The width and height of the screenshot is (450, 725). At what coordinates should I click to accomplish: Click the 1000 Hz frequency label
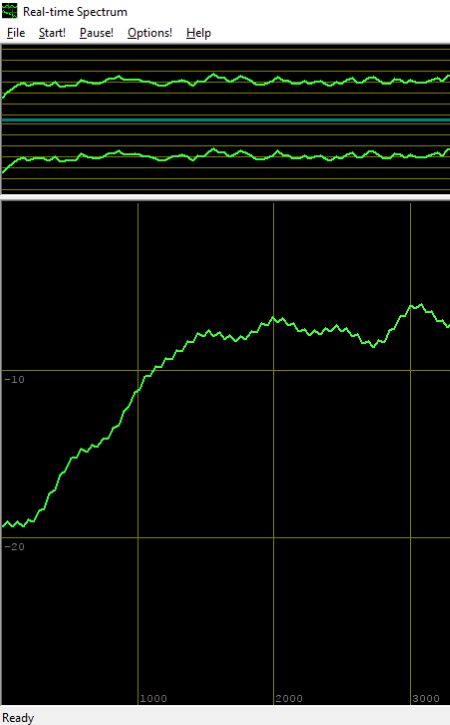pos(153,699)
